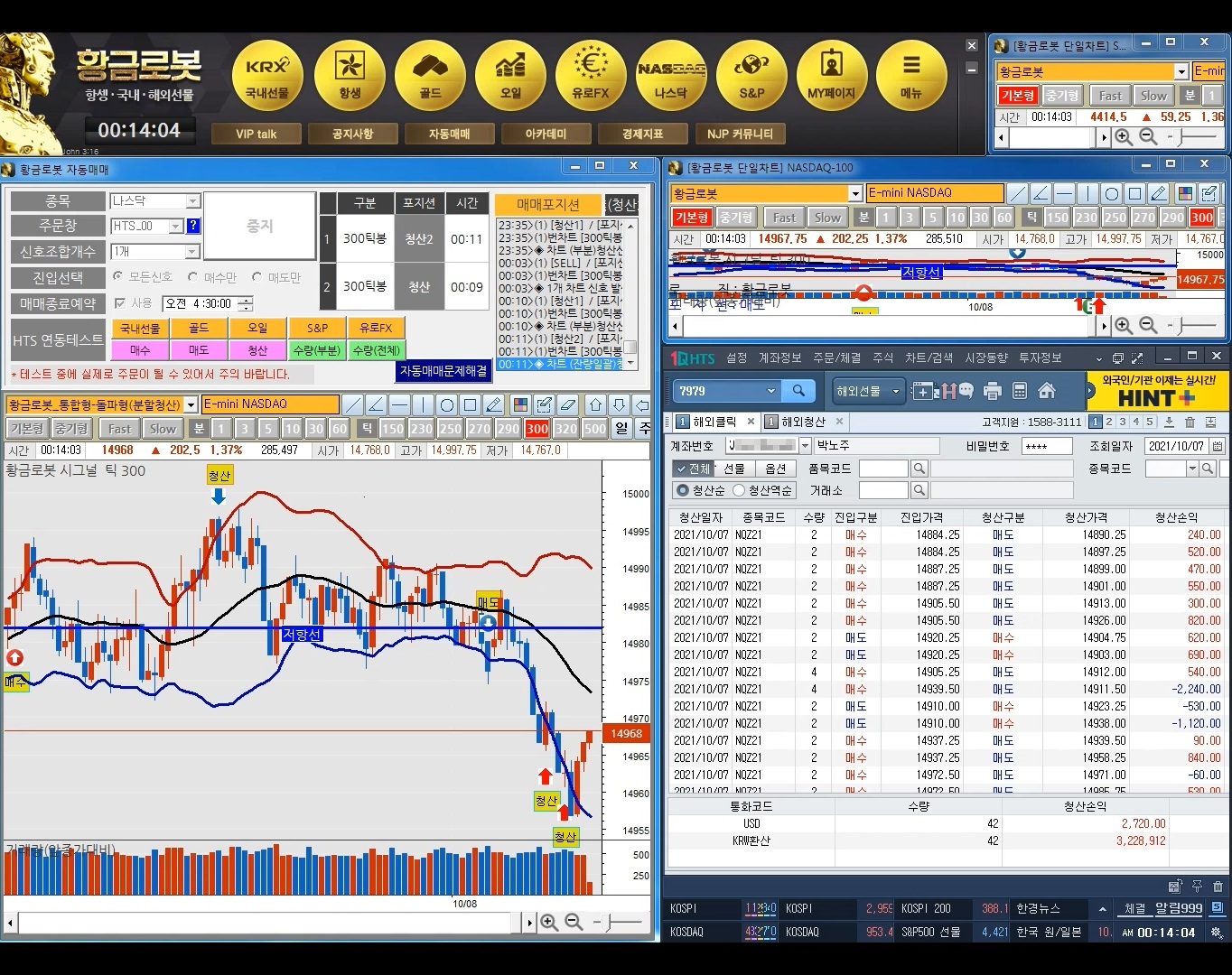This screenshot has height=975, width=1232.
Task: Select the 청산역순 radio button
Action: click(x=739, y=490)
